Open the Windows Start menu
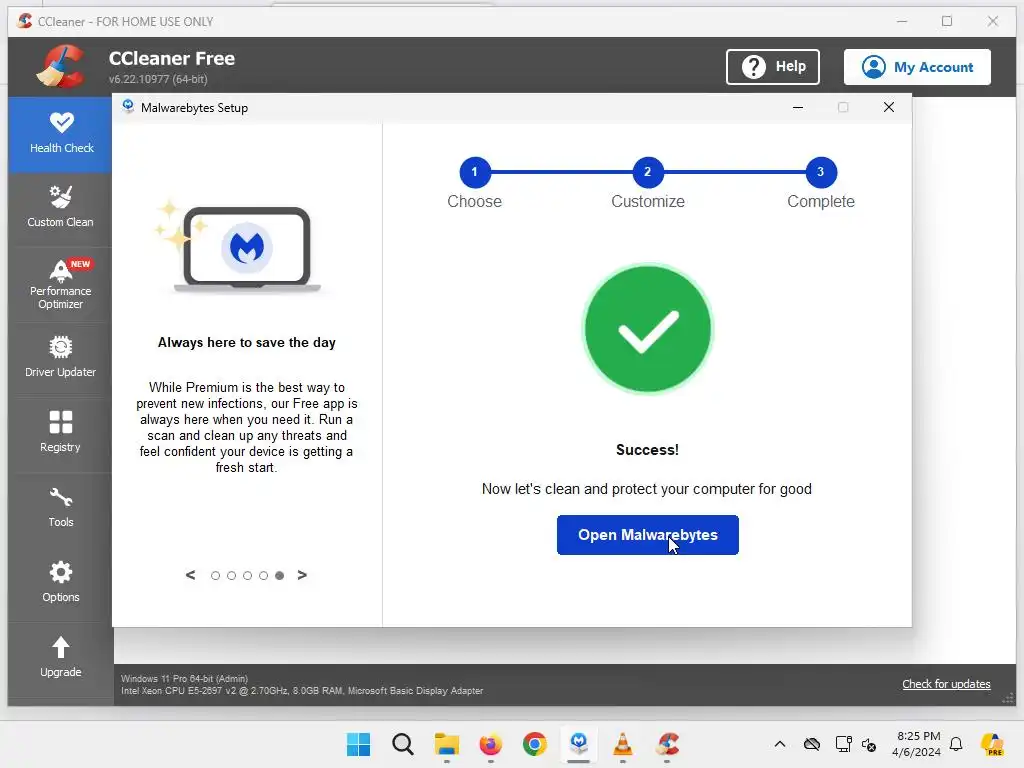 pyautogui.click(x=358, y=744)
